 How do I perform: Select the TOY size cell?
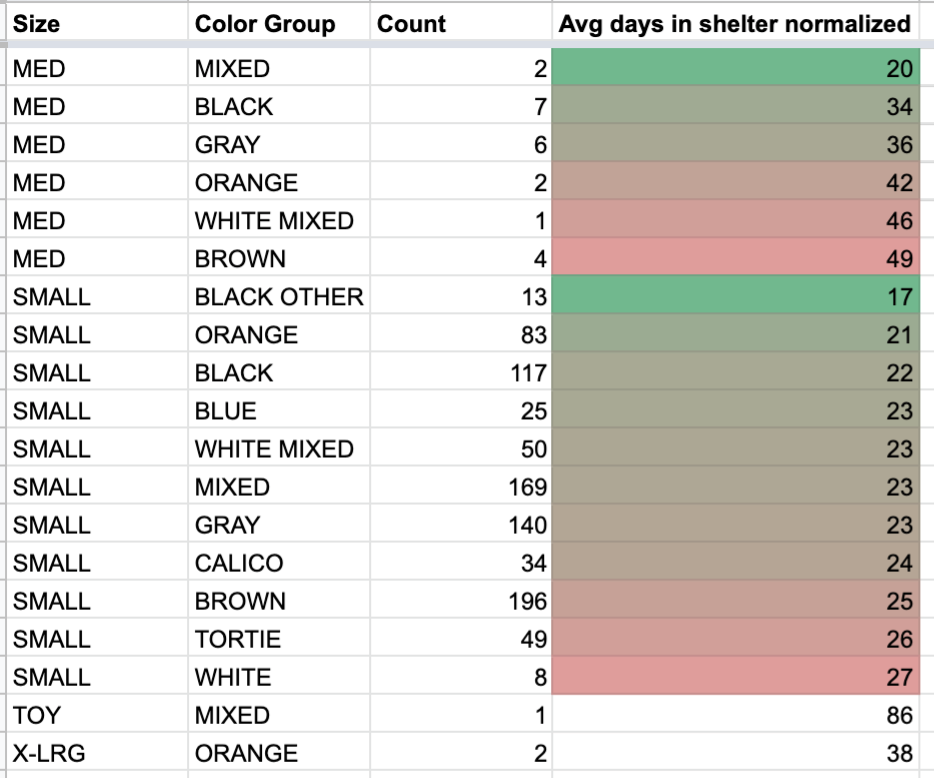96,715
